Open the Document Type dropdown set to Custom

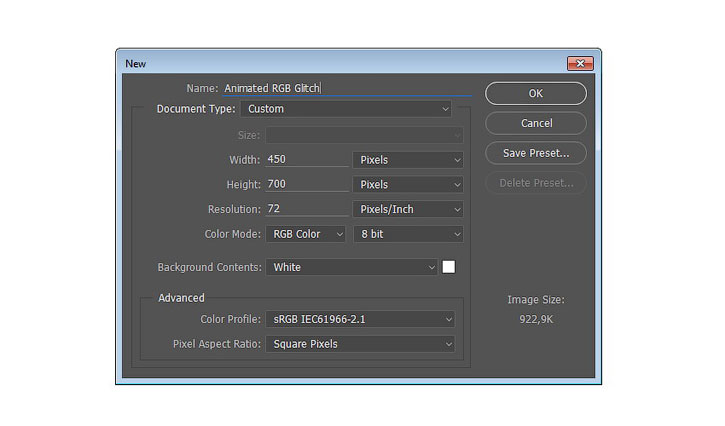tap(346, 109)
